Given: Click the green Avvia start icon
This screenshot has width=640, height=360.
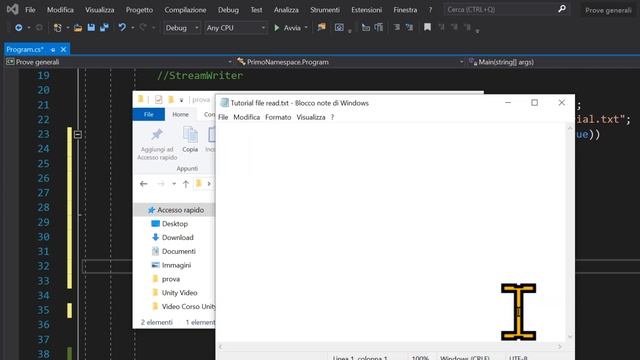Looking at the screenshot, I should point(276,28).
